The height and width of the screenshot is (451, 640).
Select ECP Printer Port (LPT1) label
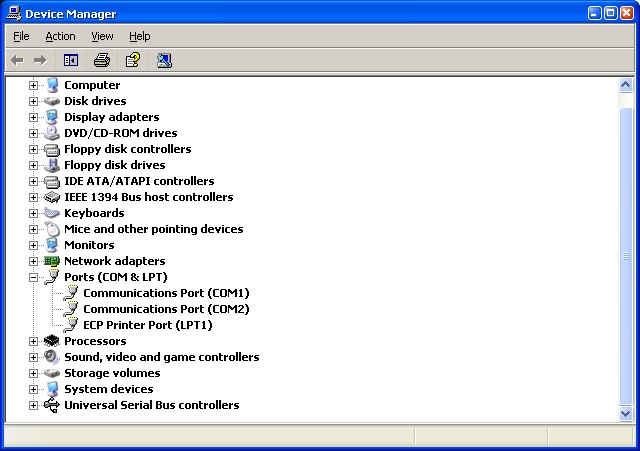pyautogui.click(x=148, y=325)
